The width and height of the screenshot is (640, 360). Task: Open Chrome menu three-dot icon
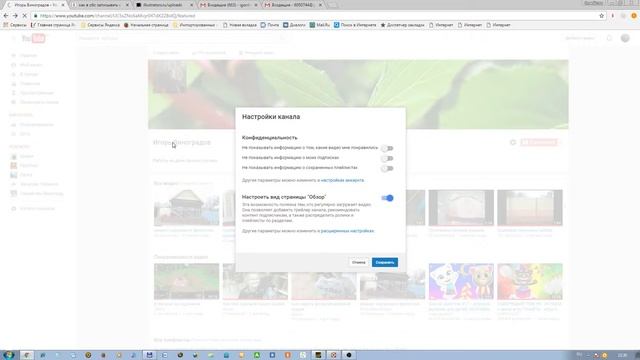pos(634,16)
